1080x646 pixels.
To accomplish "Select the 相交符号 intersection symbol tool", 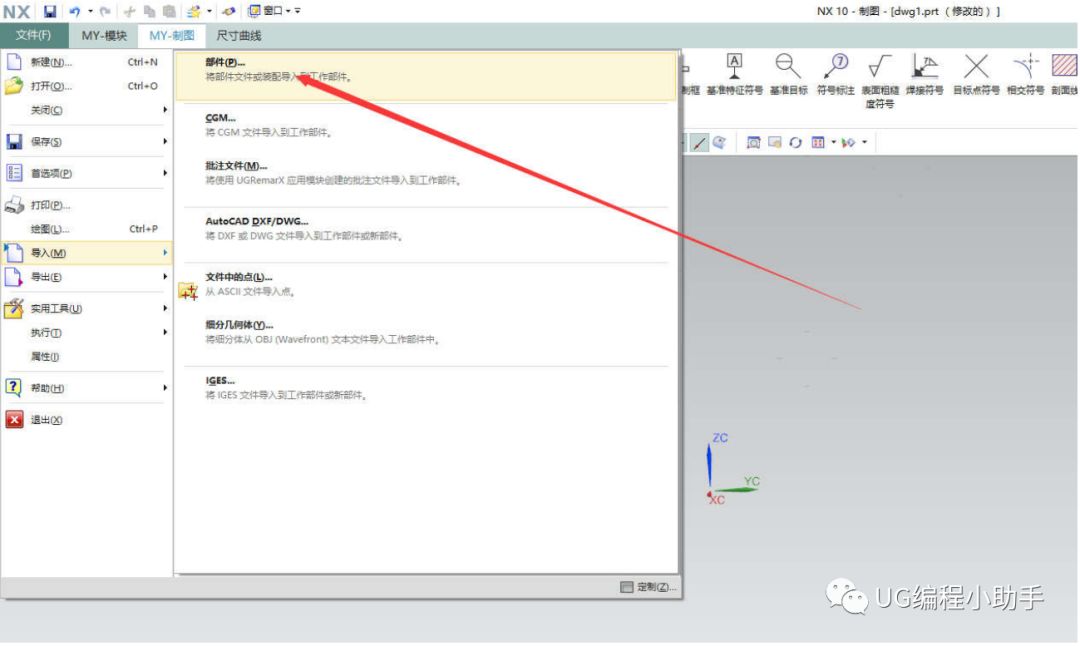I will pos(1026,76).
